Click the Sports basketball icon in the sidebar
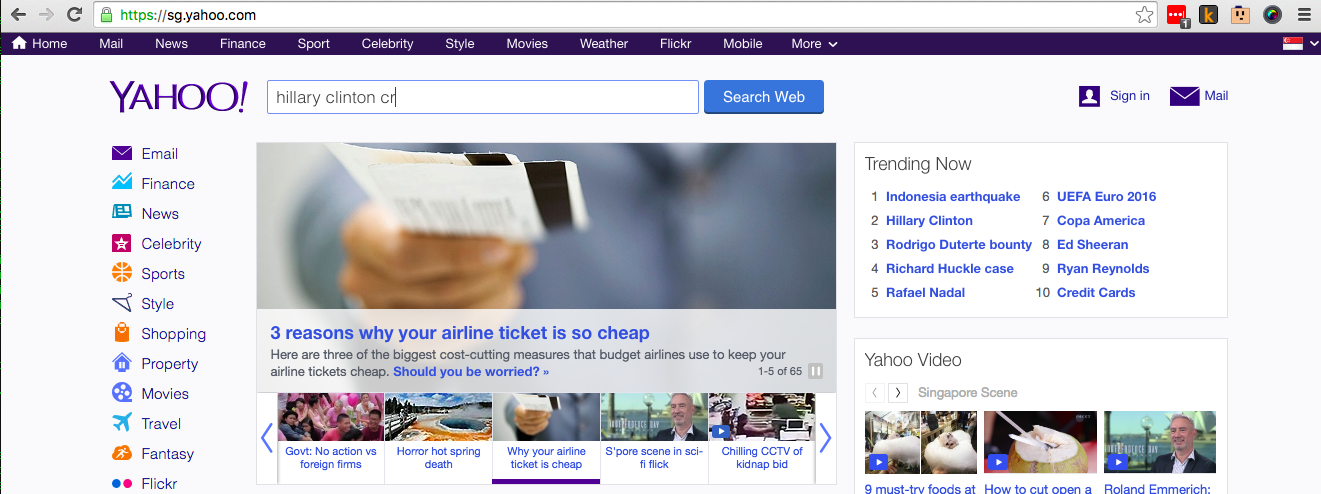Viewport: 1321px width, 494px height. tap(122, 272)
